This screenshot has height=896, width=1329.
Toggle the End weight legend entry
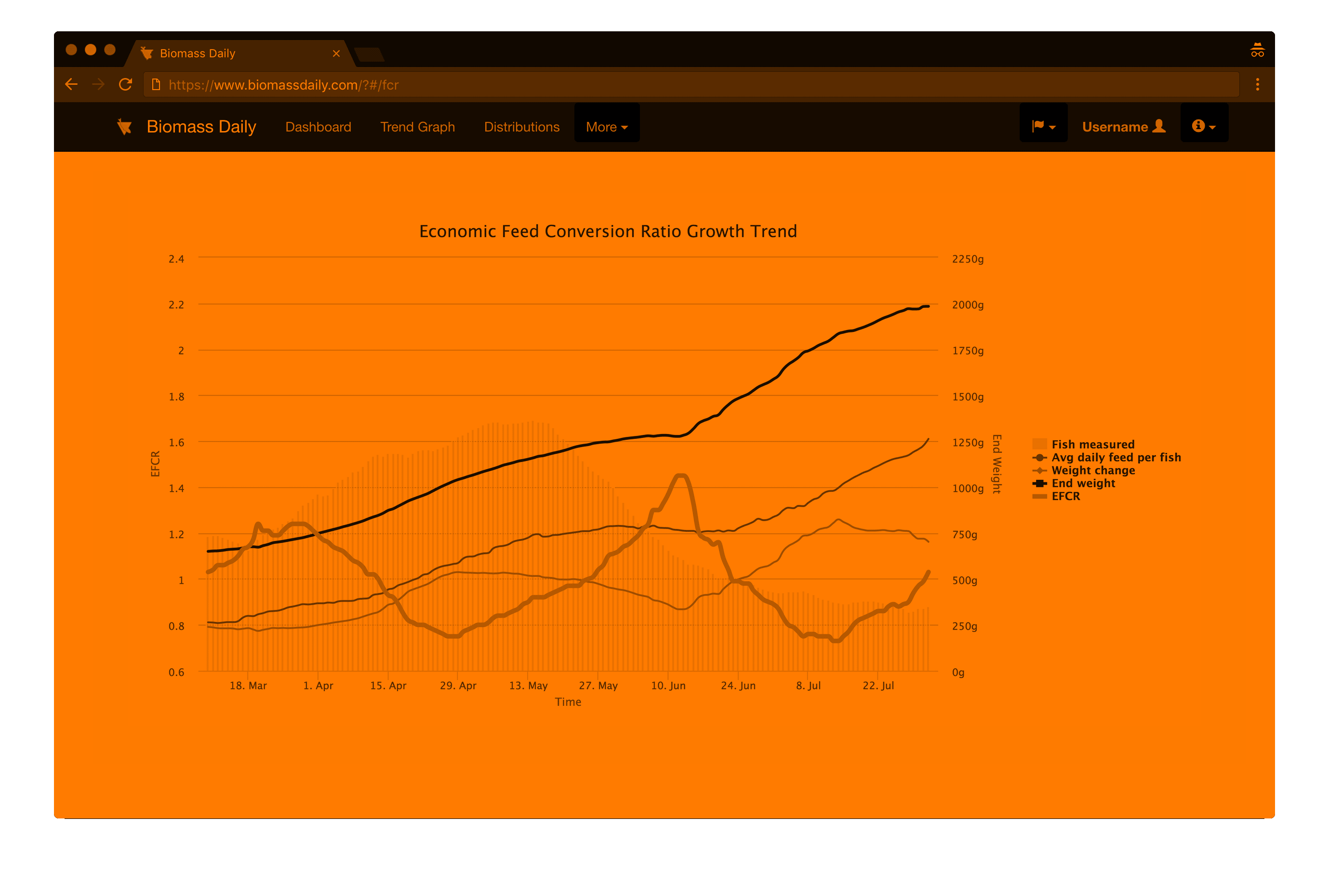pyautogui.click(x=1073, y=484)
